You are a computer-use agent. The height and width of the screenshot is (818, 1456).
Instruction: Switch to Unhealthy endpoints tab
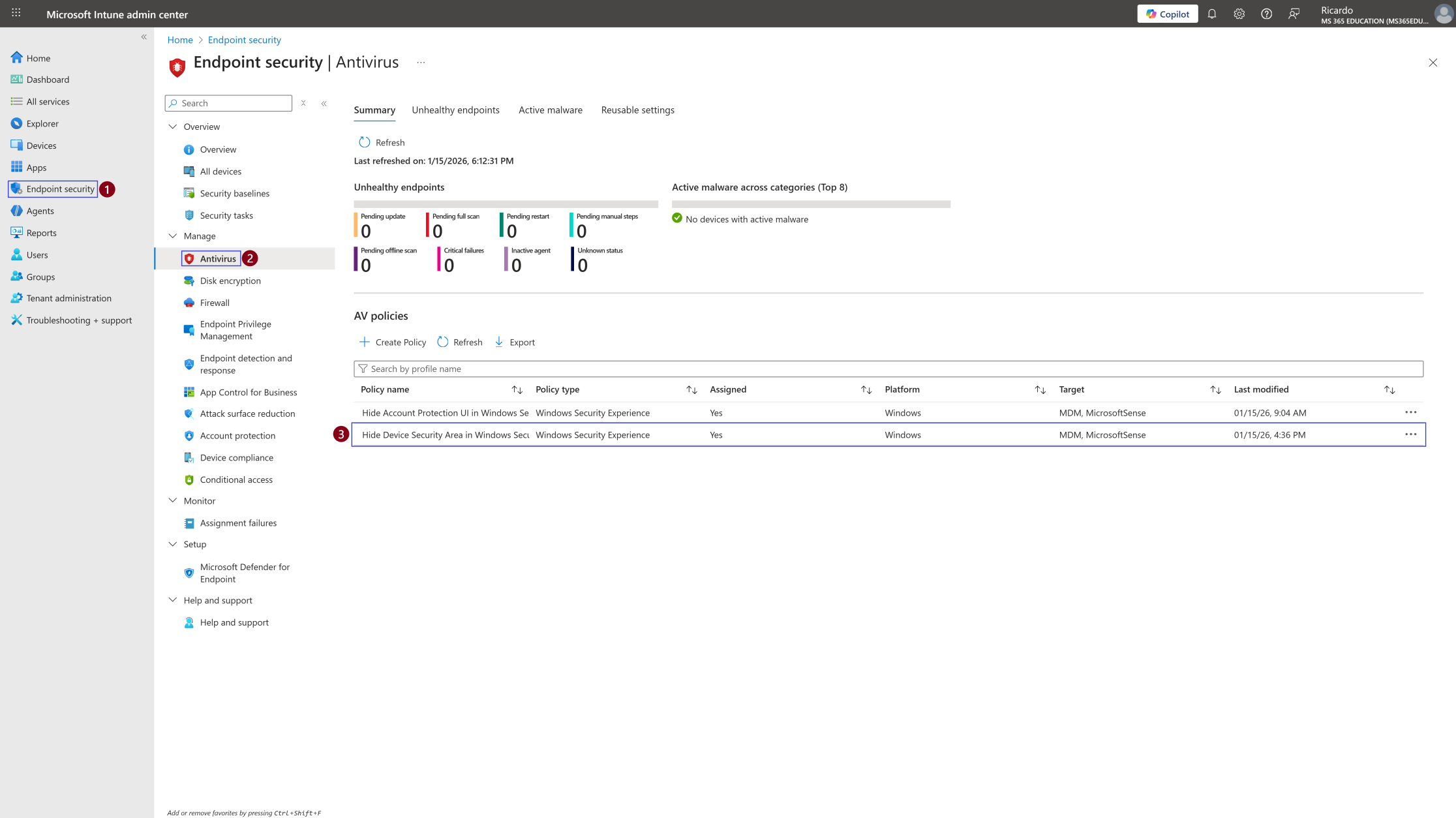455,110
